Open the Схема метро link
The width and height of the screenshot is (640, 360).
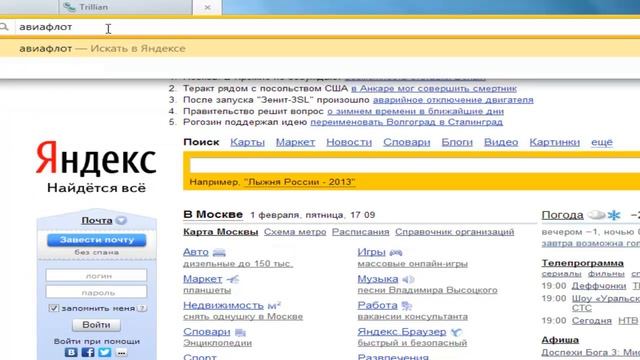[x=295, y=232]
